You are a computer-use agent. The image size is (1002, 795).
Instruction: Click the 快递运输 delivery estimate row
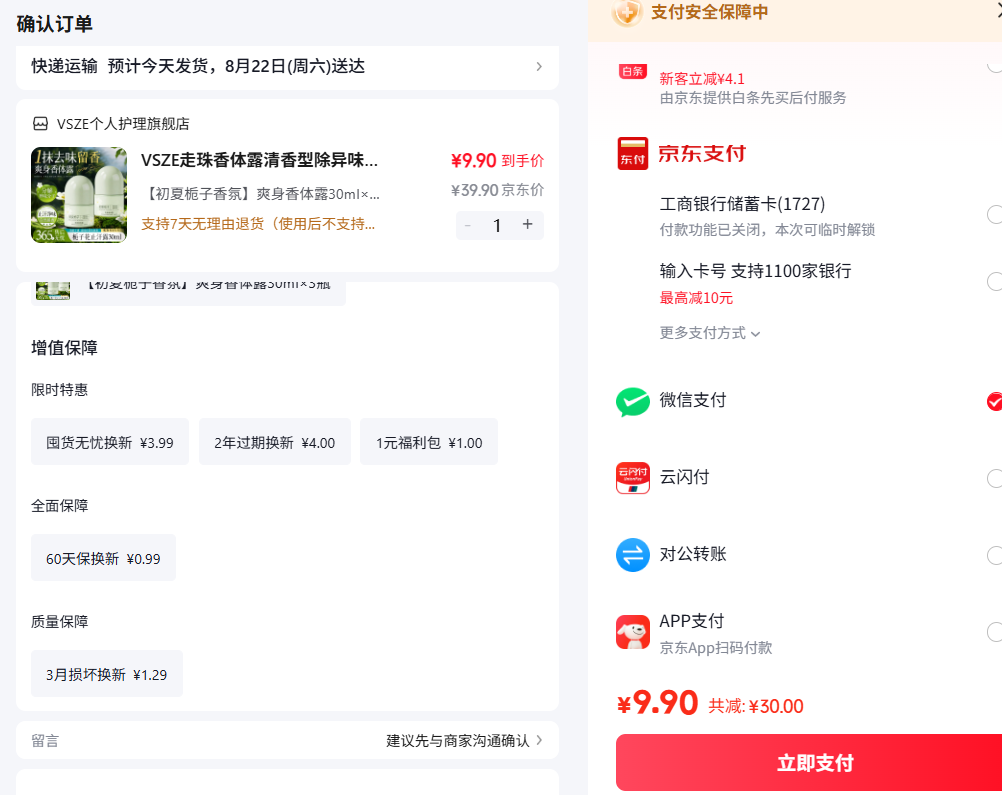click(288, 66)
